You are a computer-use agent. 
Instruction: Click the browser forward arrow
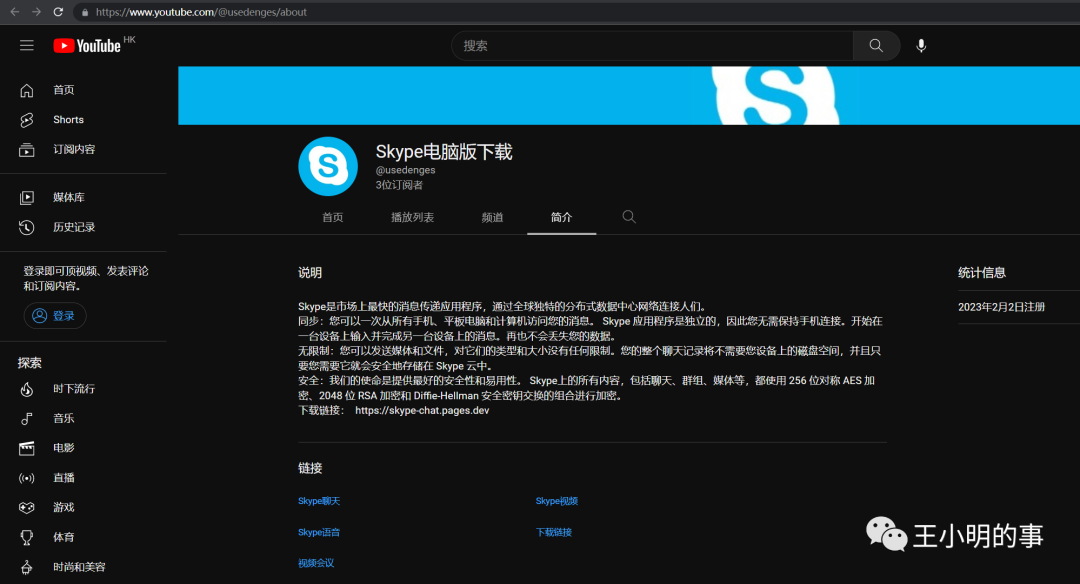(37, 12)
